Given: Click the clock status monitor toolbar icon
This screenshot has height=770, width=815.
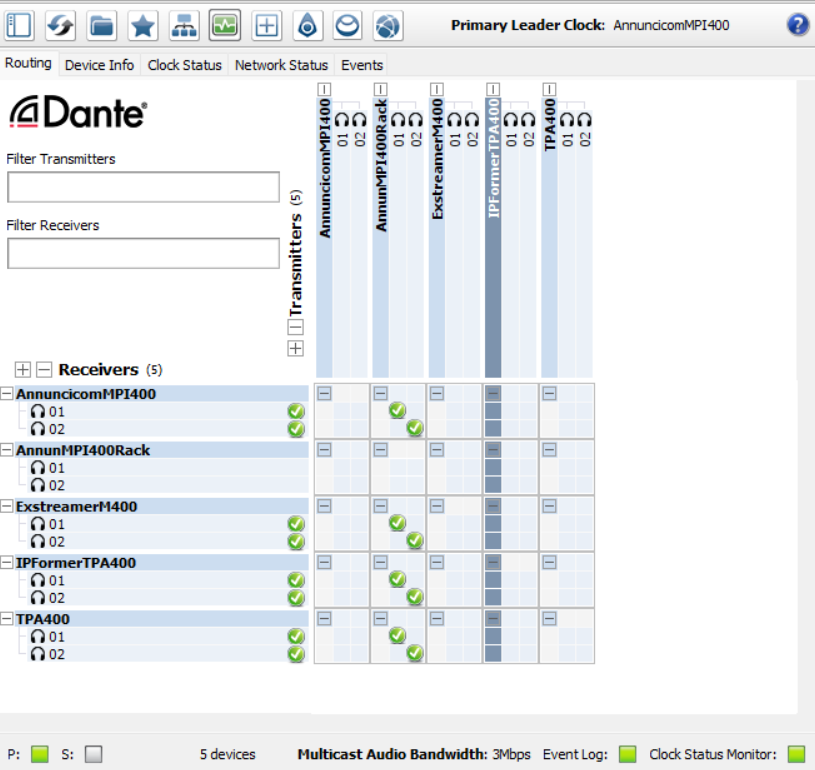Looking at the screenshot, I should 224,25.
